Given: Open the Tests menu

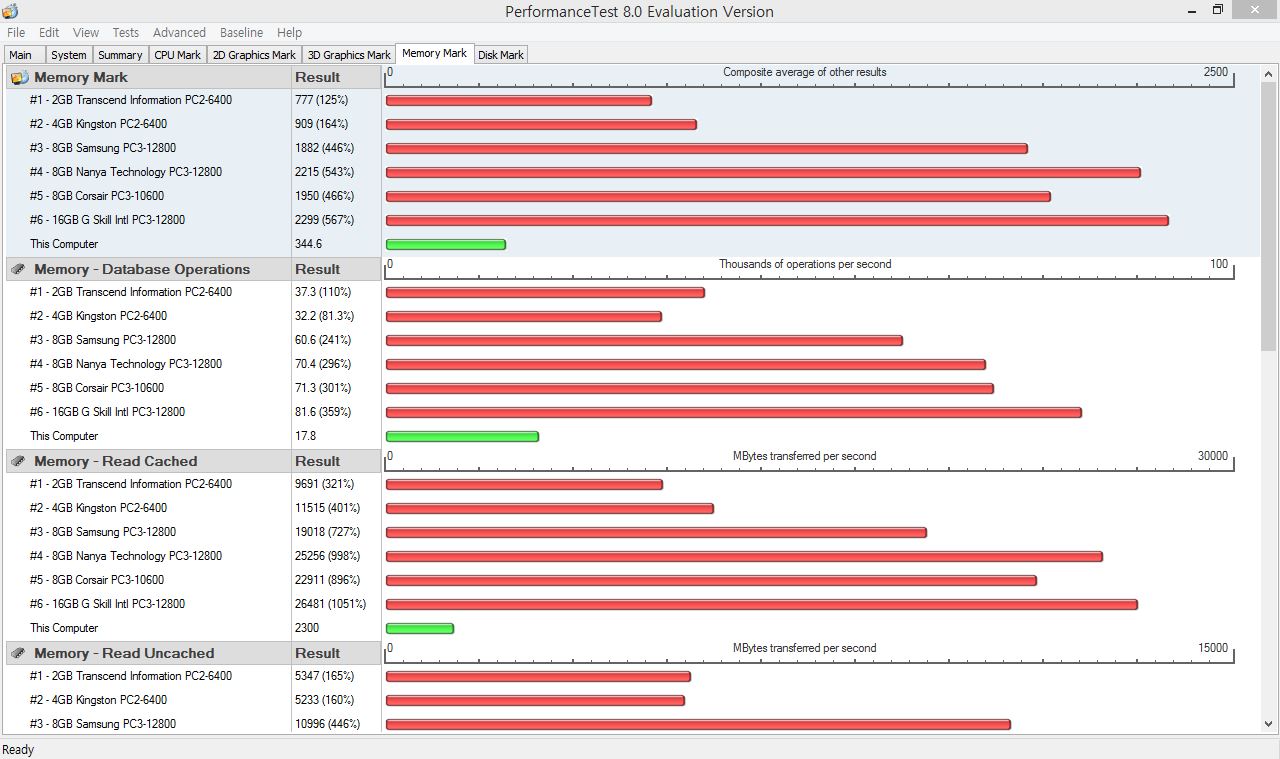Looking at the screenshot, I should click(126, 33).
